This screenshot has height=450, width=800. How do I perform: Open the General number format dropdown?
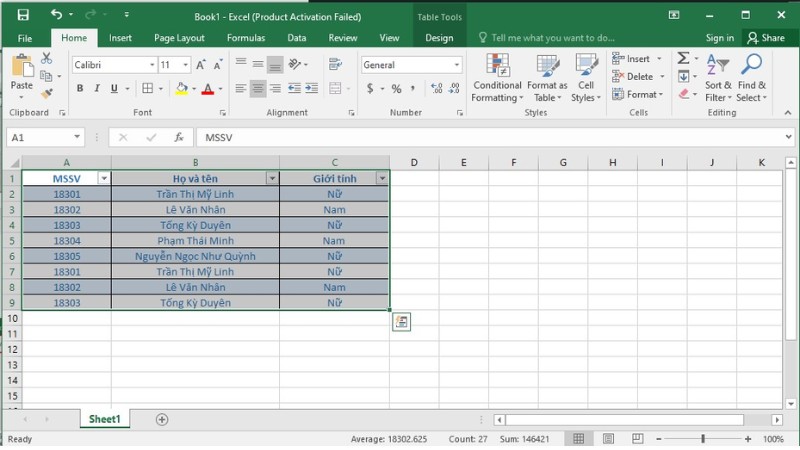[457, 65]
